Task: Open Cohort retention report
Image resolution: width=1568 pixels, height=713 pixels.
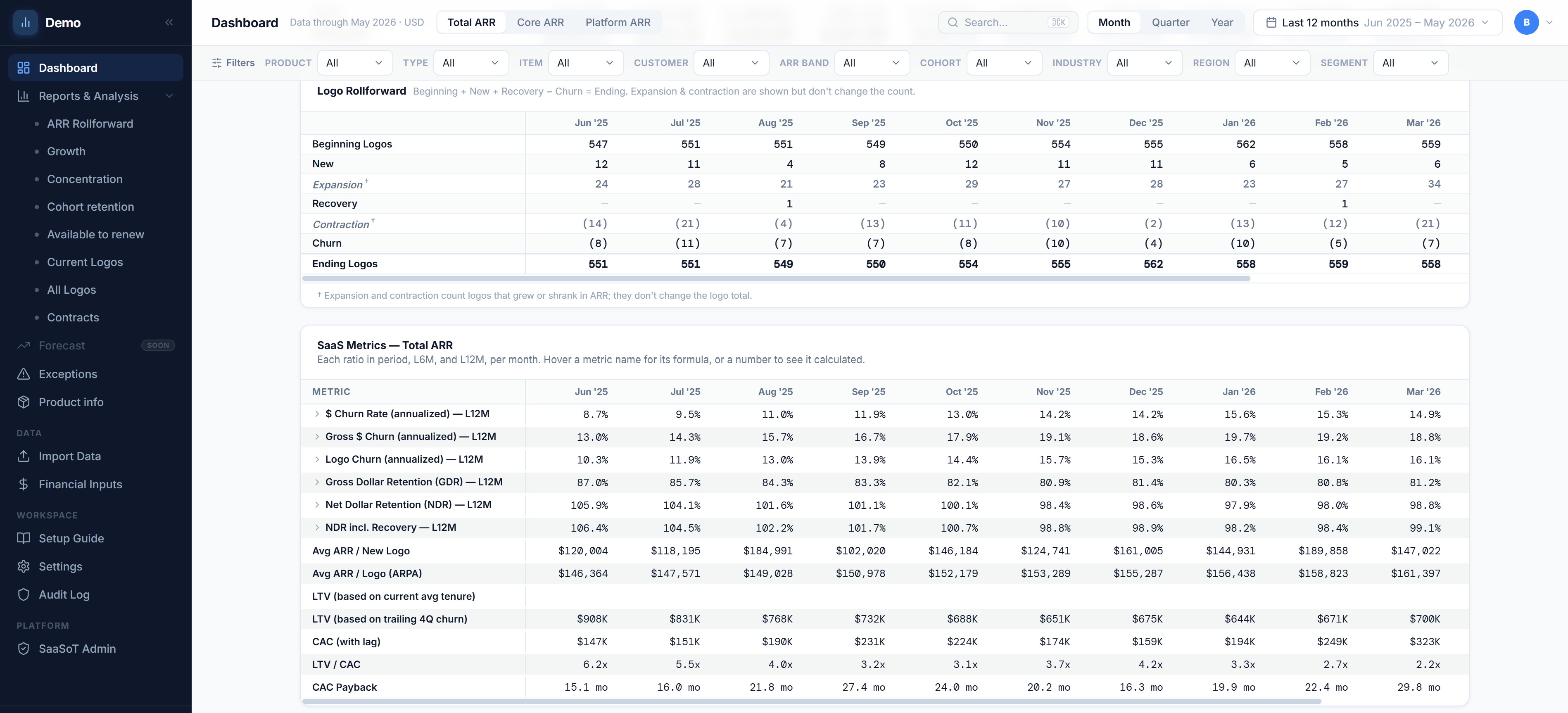Action: [90, 207]
